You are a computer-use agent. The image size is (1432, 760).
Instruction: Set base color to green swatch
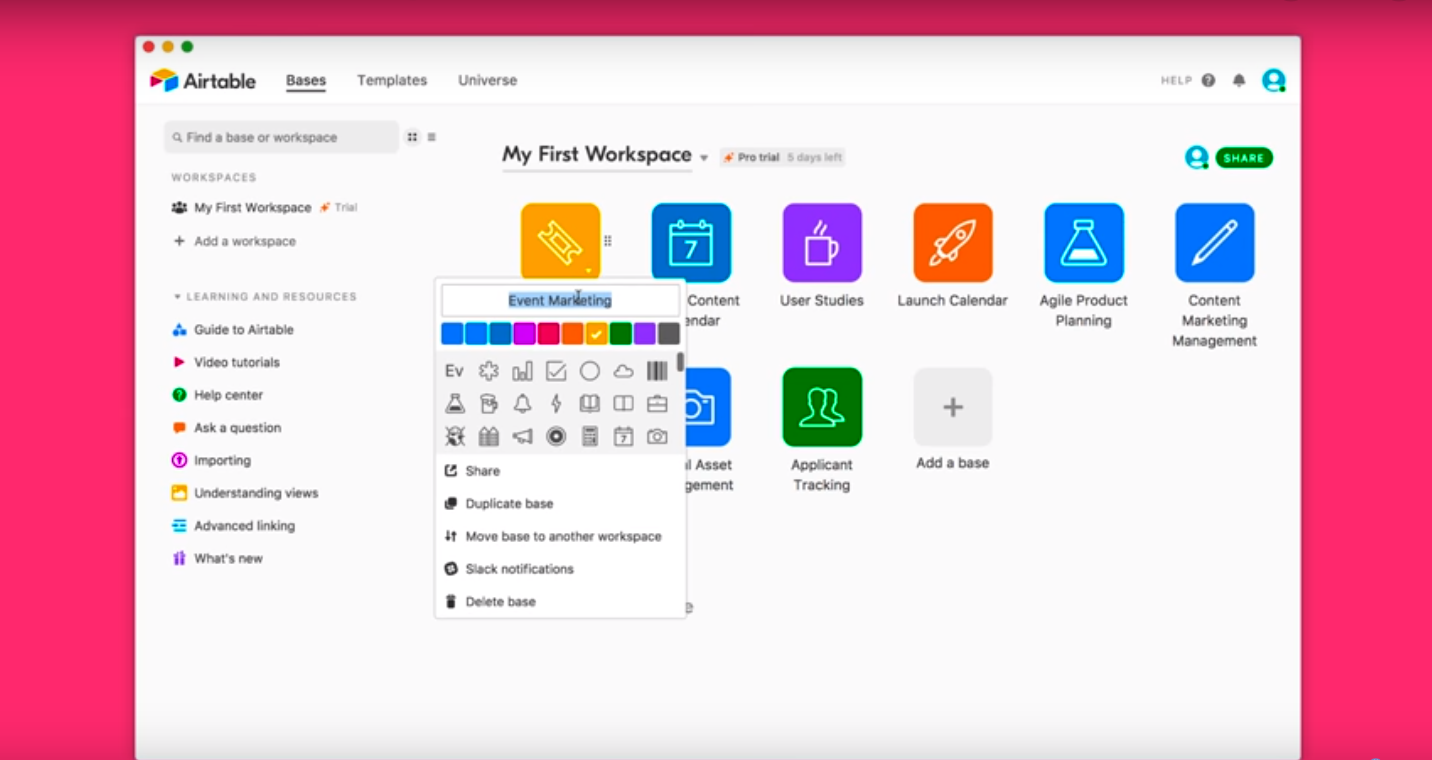(x=621, y=334)
